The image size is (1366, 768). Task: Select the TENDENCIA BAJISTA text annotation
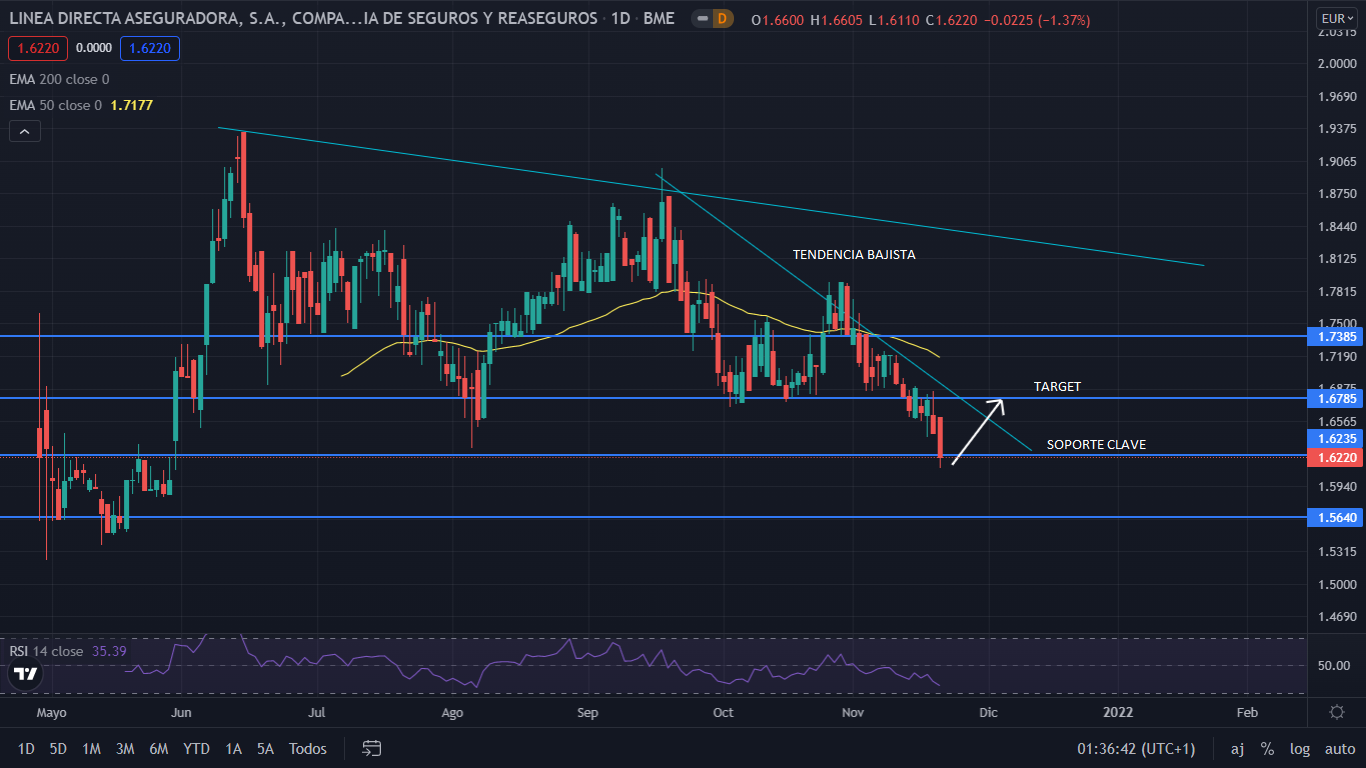[x=853, y=255]
